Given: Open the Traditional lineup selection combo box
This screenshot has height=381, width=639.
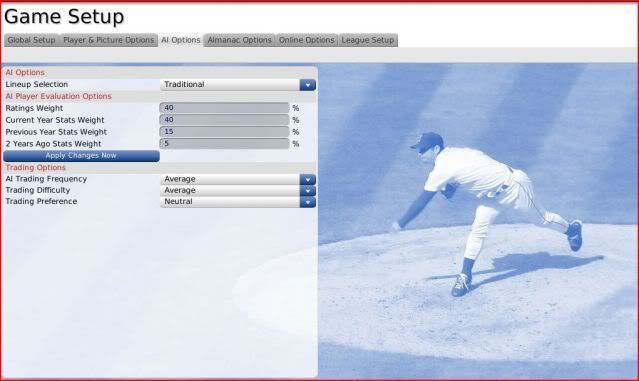Looking at the screenshot, I should (x=238, y=85).
